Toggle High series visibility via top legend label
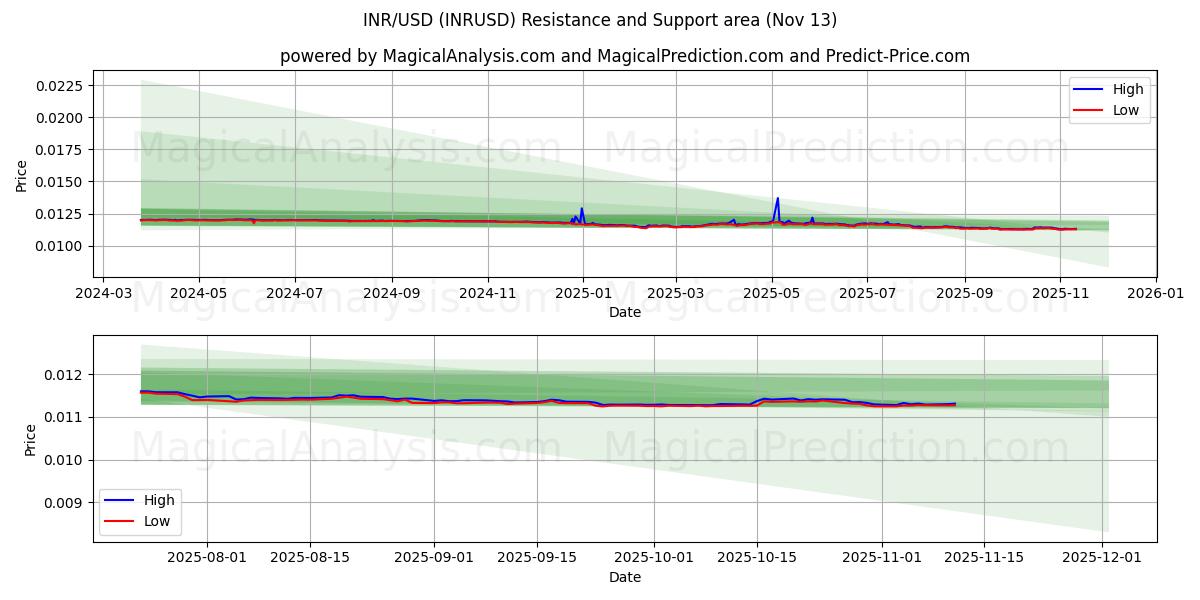This screenshot has width=1200, height=600. click(x=1127, y=89)
